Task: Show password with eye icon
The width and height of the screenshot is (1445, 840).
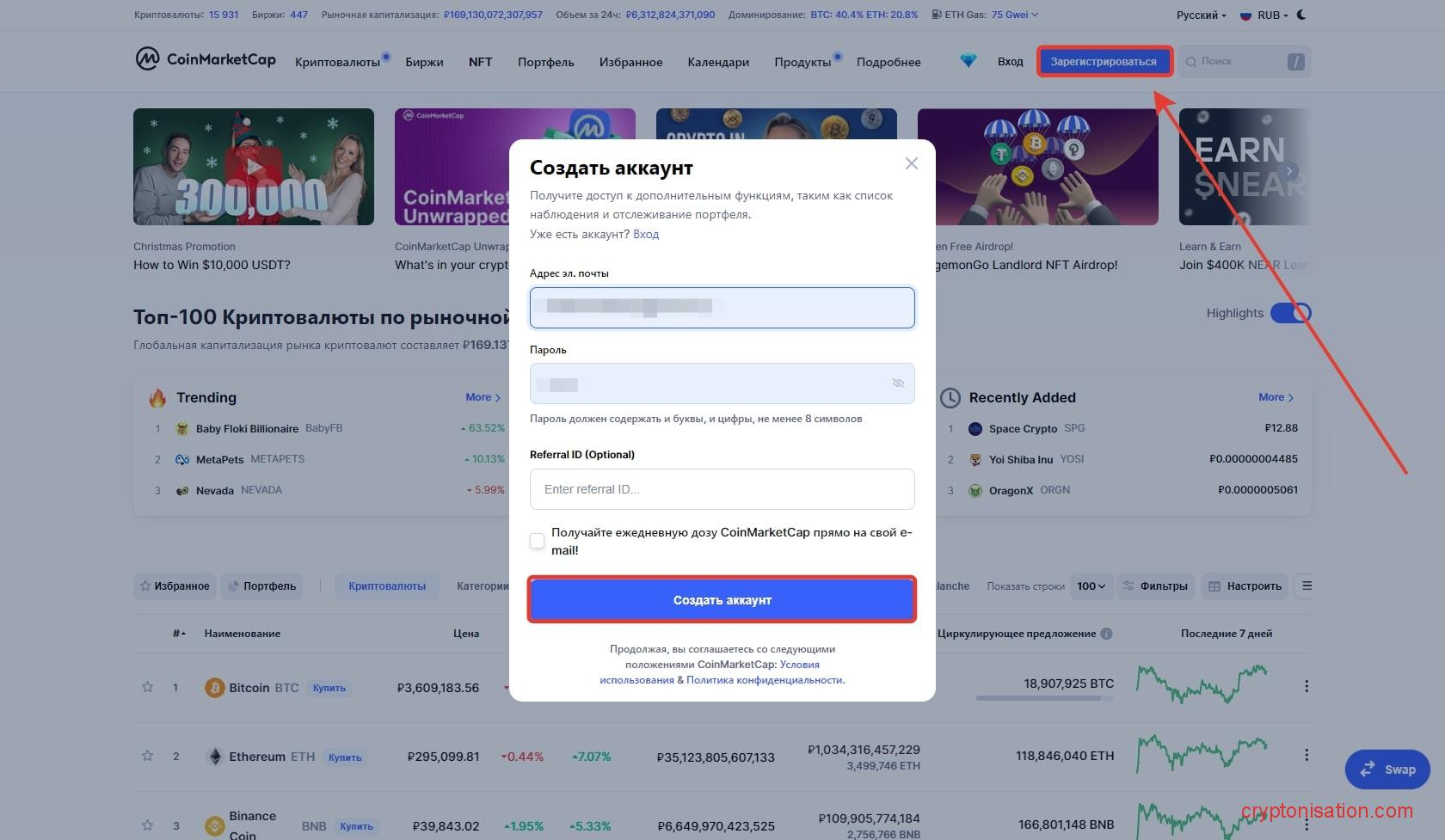Action: tap(898, 383)
